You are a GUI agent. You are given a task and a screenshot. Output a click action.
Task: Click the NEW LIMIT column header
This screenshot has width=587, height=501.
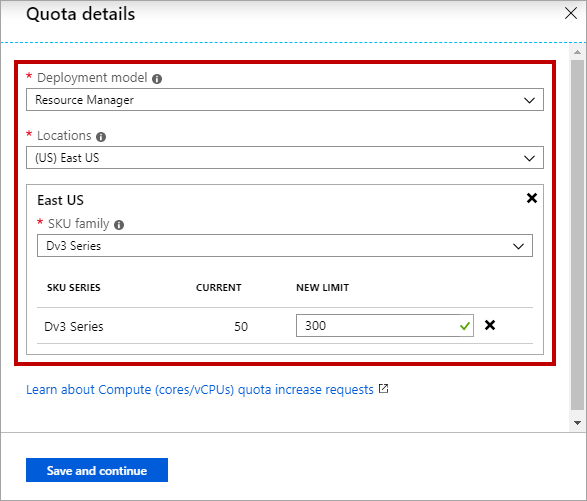(322, 288)
